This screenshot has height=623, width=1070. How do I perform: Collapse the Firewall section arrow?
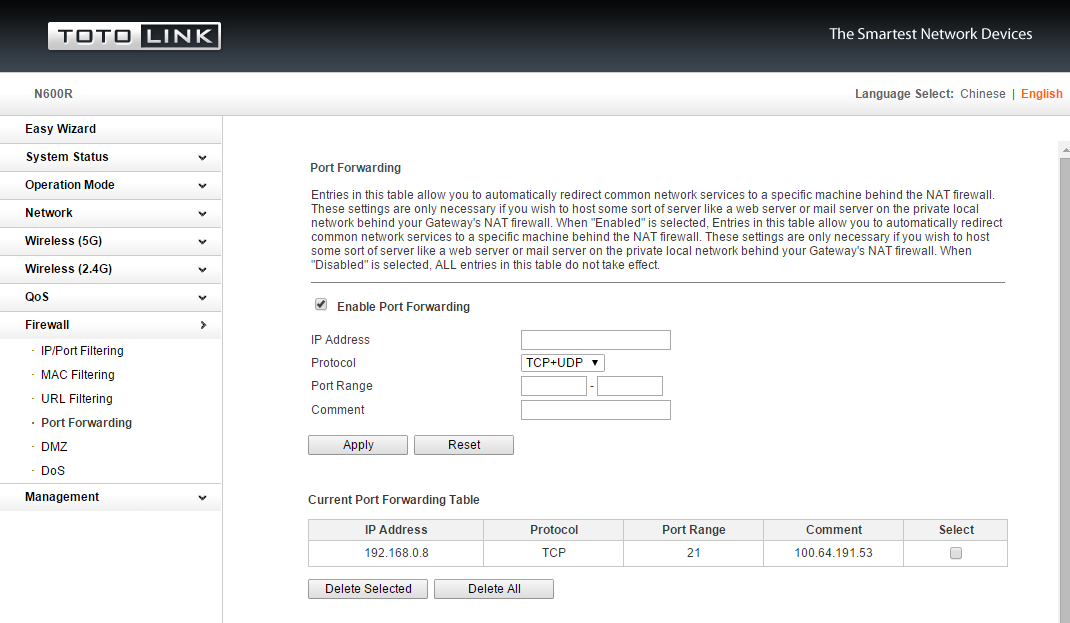(203, 325)
